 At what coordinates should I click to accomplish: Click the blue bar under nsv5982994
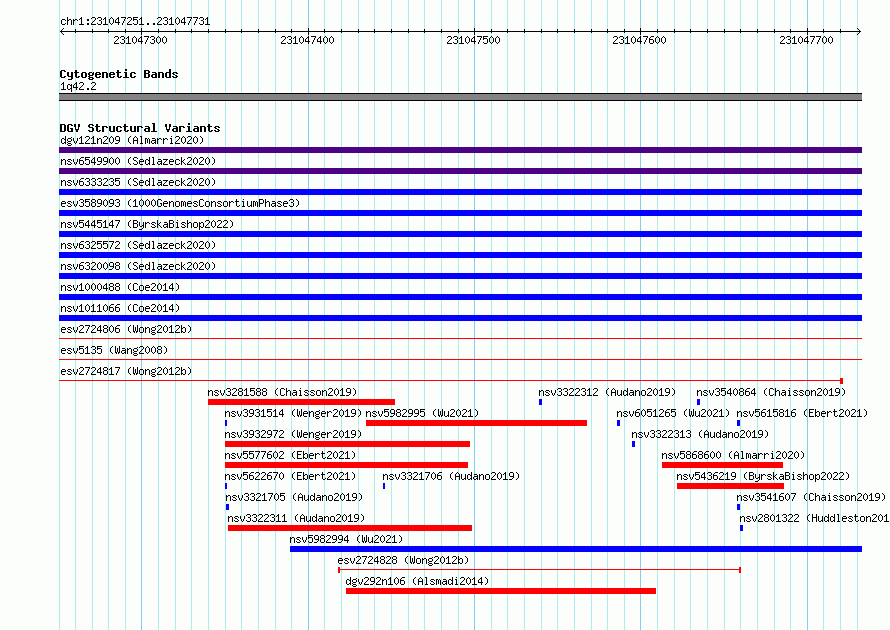coord(576,549)
